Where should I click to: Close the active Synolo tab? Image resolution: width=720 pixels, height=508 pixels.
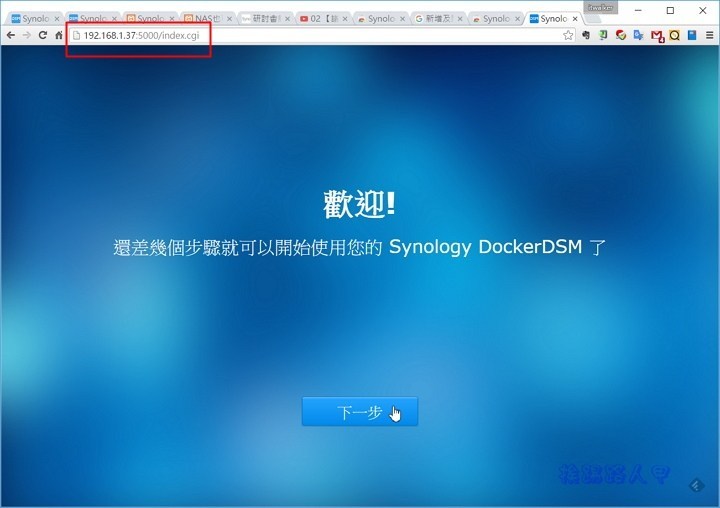[x=575, y=19]
